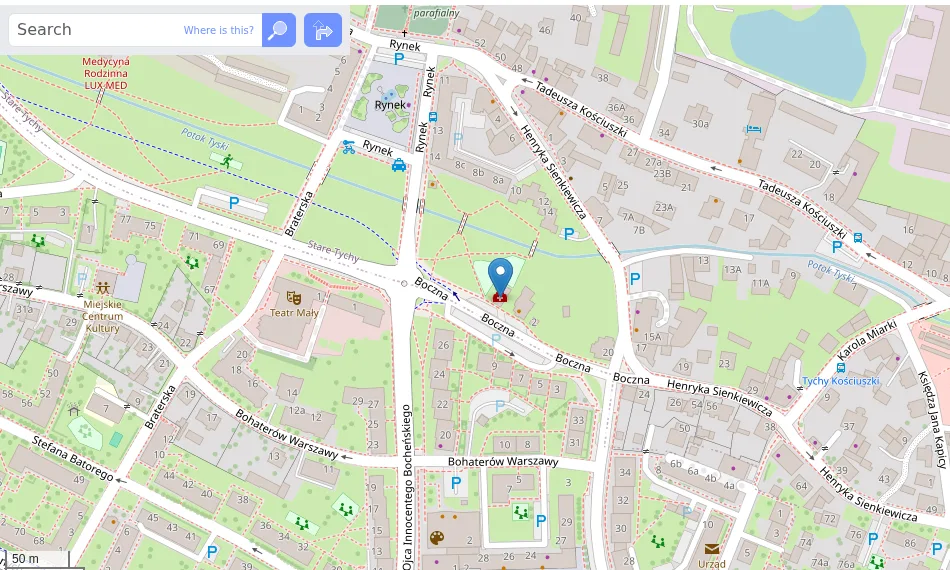Click the 'Tychy Kościuszki' stop label
The image size is (950, 570).
(840, 381)
